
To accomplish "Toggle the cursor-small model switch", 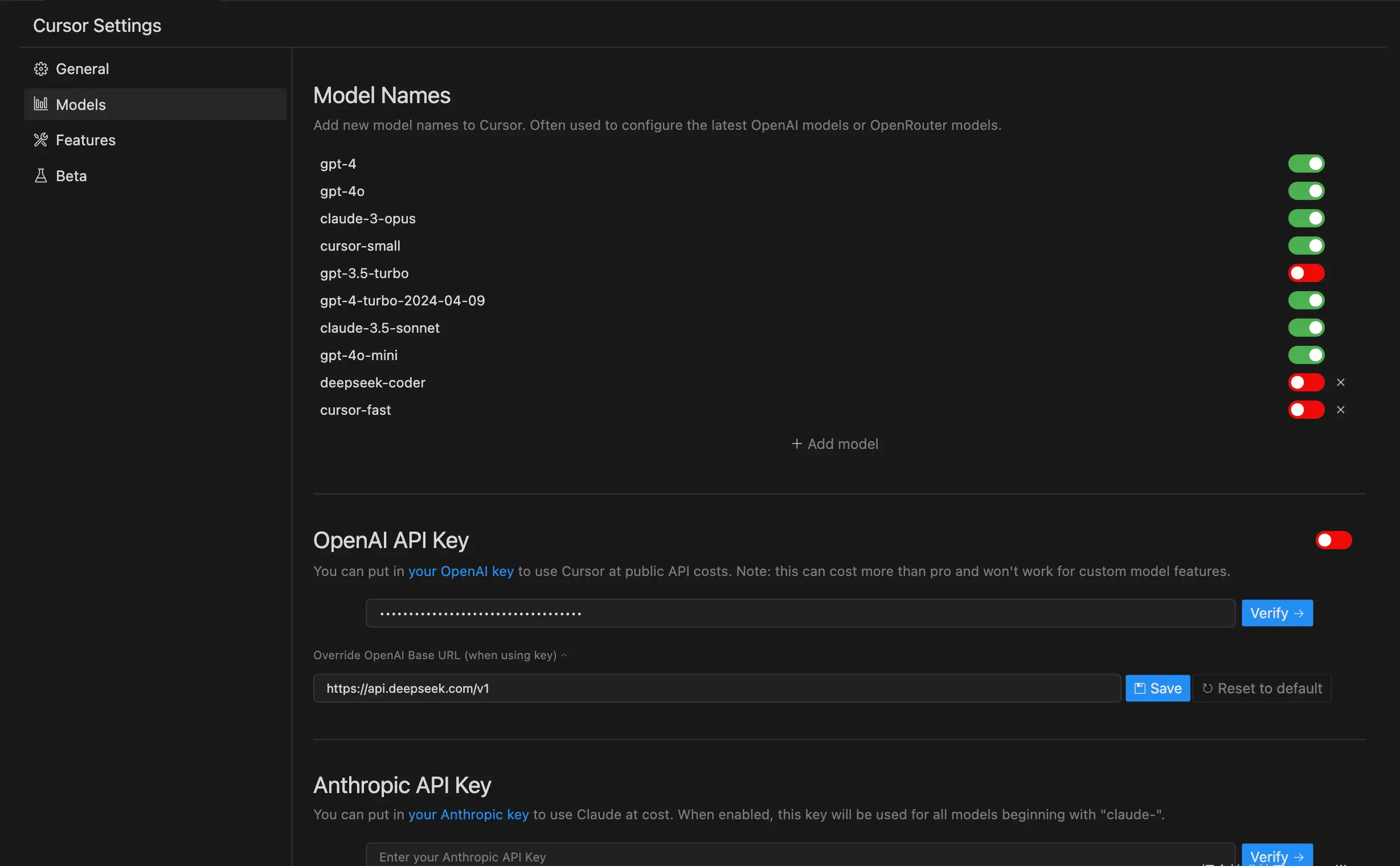I will click(1305, 246).
